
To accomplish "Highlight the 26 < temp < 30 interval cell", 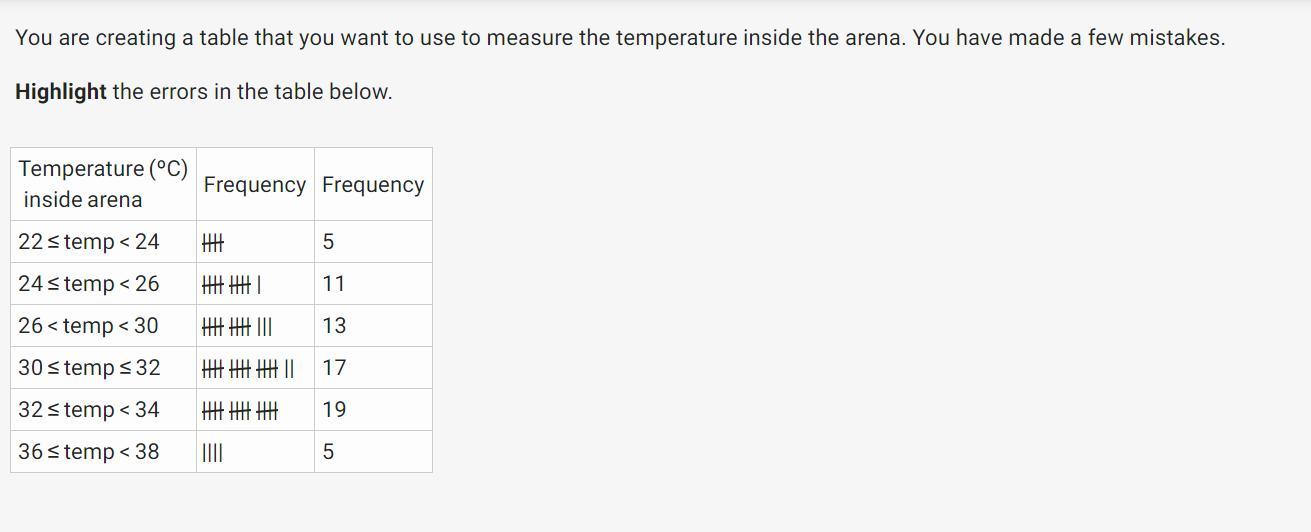I will point(88,326).
